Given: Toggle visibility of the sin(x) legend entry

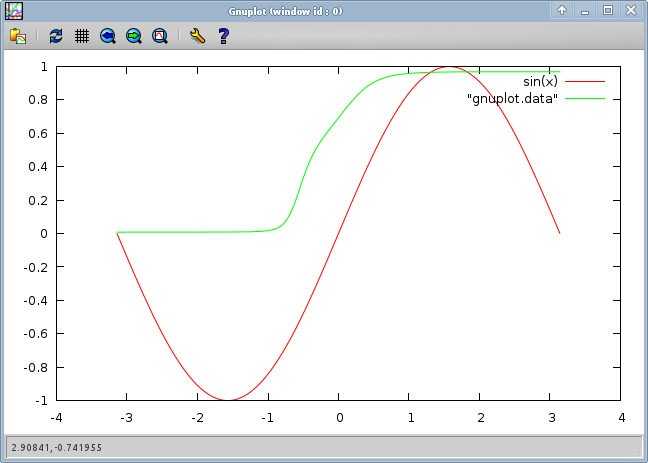Looking at the screenshot, I should pos(540,81).
